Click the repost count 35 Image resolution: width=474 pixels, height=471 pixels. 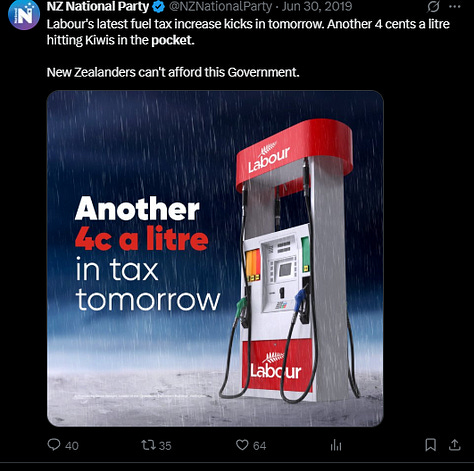coord(165,446)
